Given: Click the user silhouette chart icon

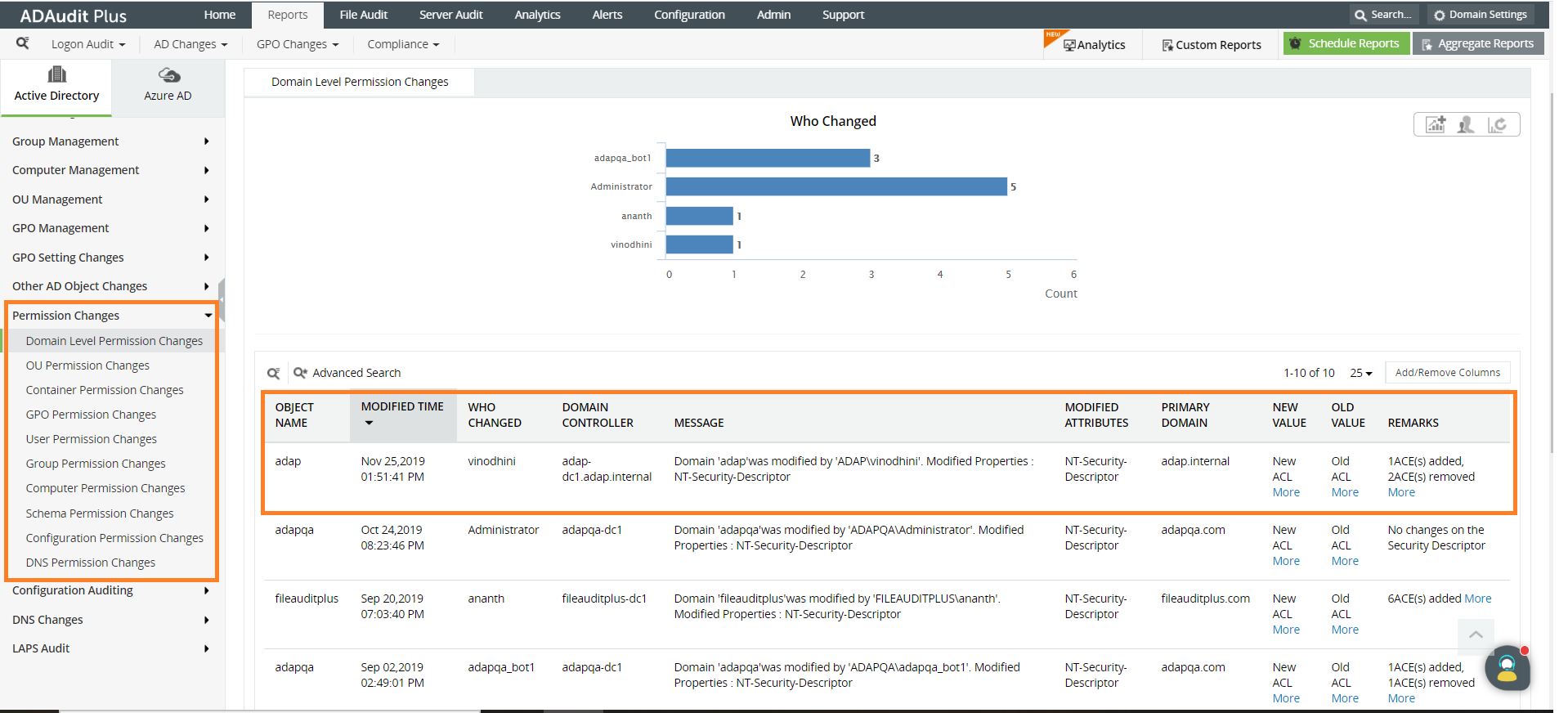Looking at the screenshot, I should [x=1466, y=124].
